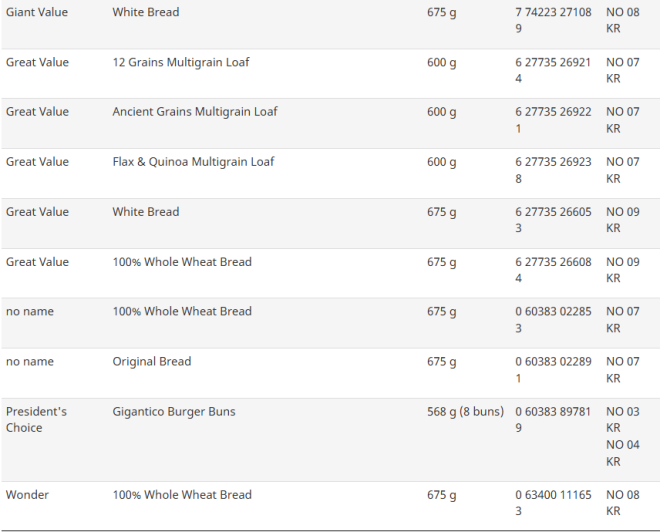Screen dimensions: 660x532
Task: Click the Ancient Grains Multigrain Loaf entry
Action: [195, 112]
